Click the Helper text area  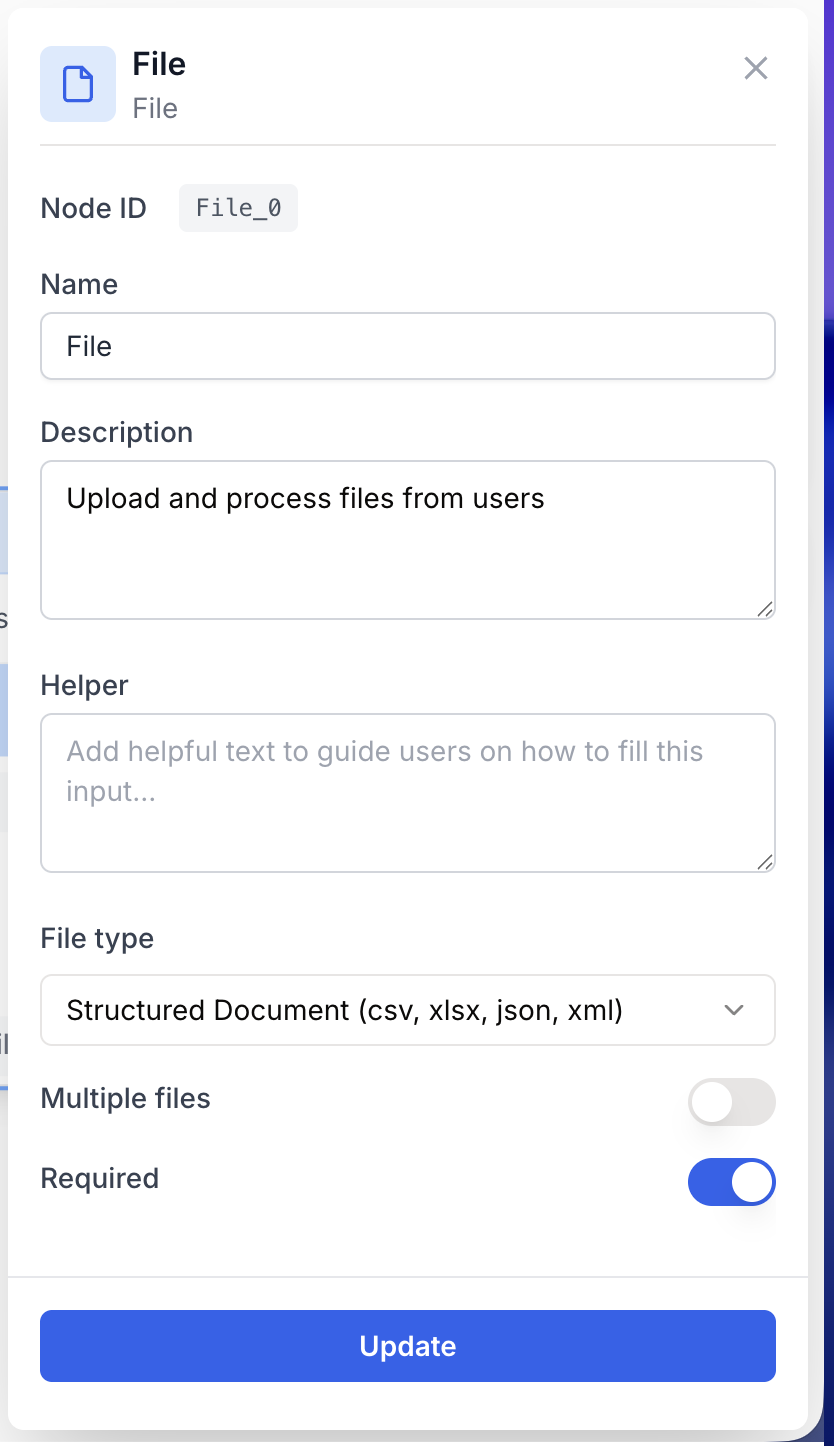tap(408, 793)
